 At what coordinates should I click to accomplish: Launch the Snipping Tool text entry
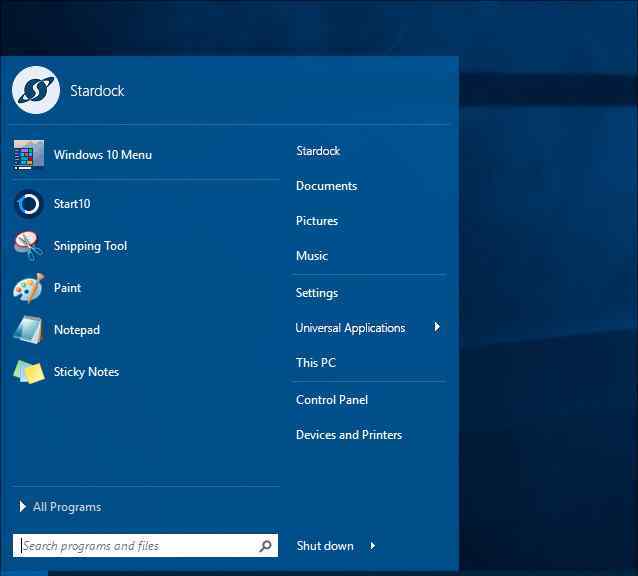coord(90,246)
